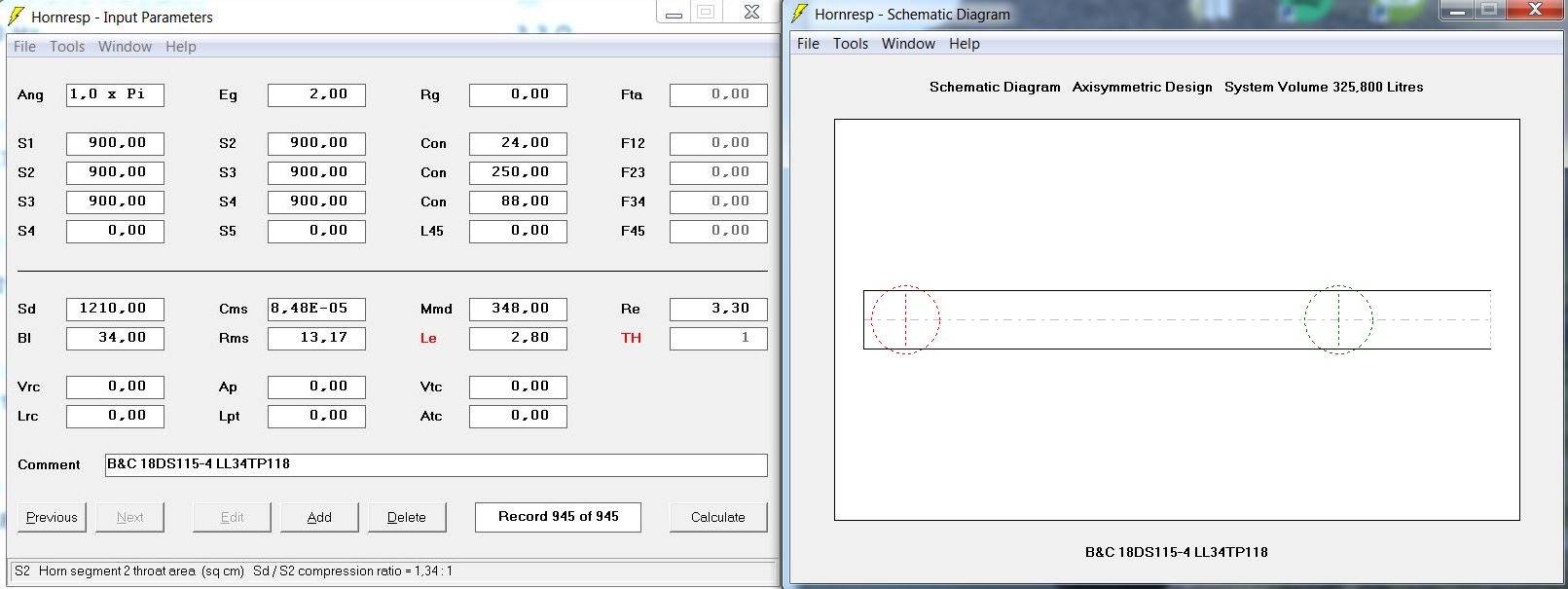This screenshot has height=589, width=1568.
Task: Click the Edit button
Action: [232, 517]
